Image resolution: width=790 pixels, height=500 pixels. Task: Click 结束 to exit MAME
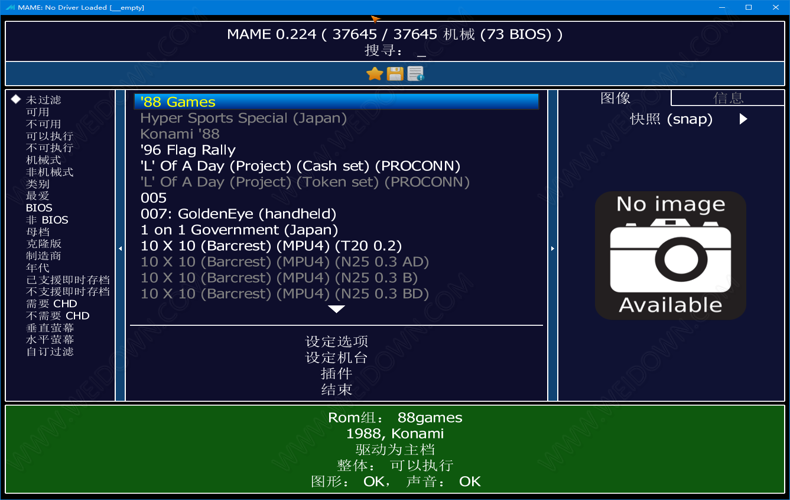[336, 390]
